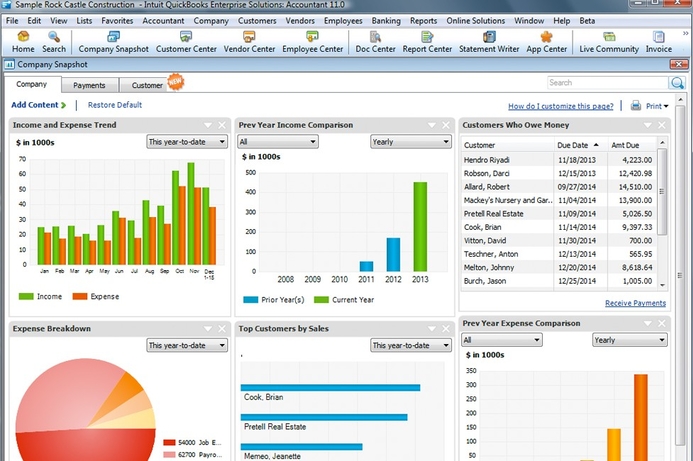This screenshot has height=461, width=693.
Task: Click the 2013 green current year bar
Action: click(420, 226)
